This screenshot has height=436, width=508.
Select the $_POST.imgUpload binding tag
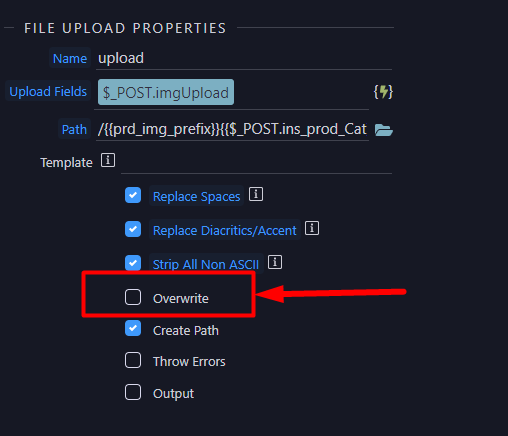point(166,92)
